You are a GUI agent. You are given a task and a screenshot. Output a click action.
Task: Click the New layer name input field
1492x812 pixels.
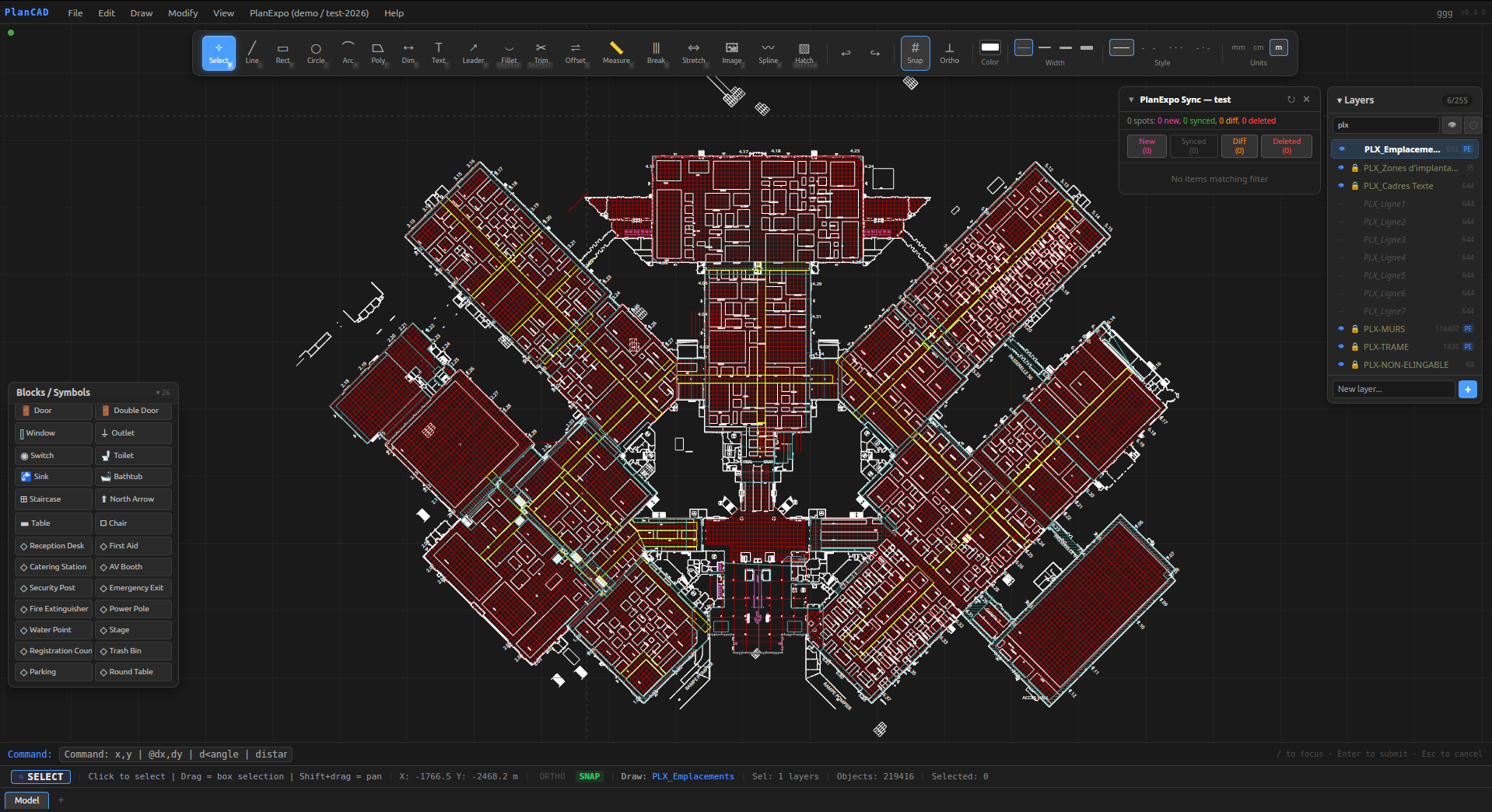coord(1392,389)
